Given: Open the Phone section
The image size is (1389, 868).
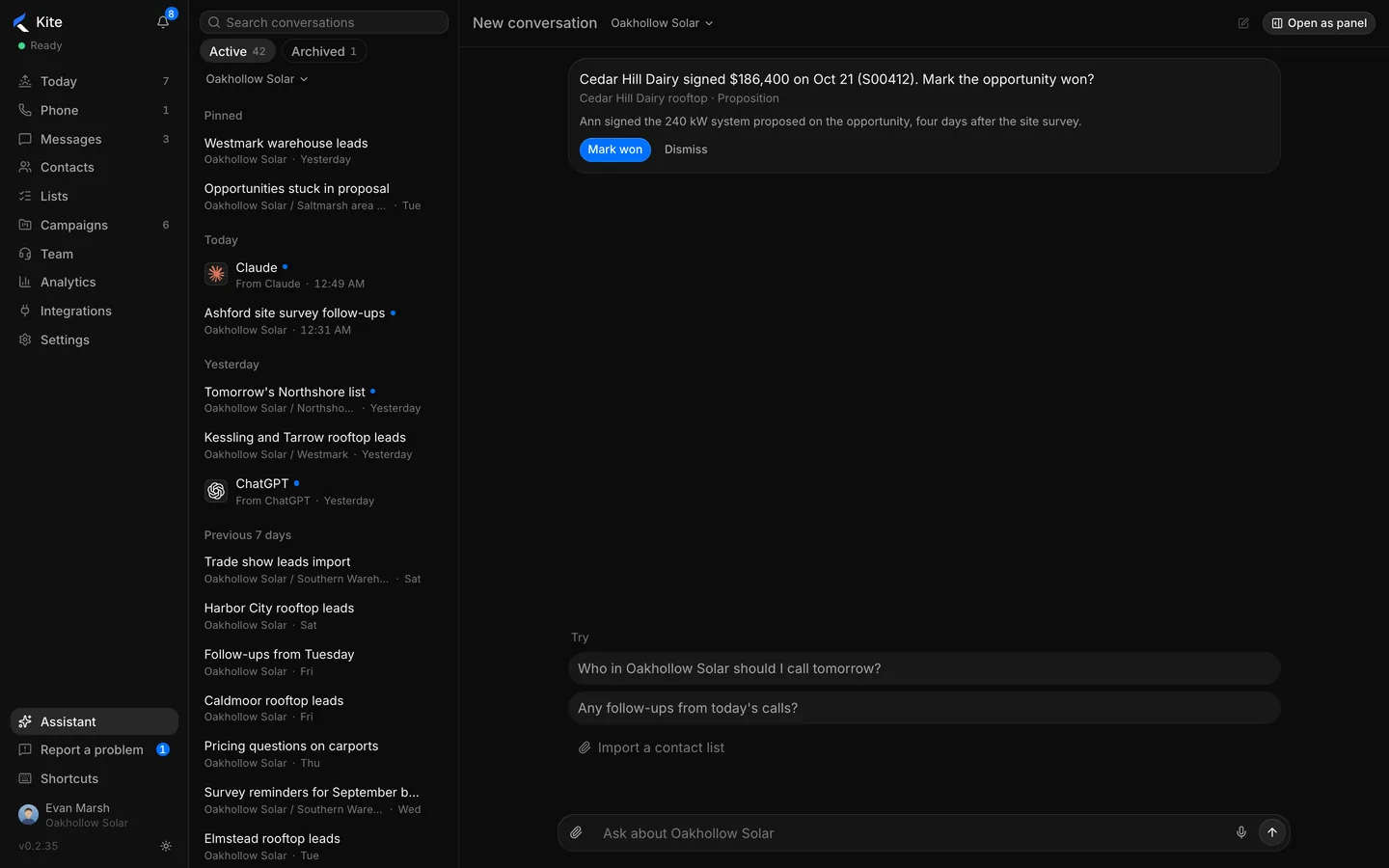Looking at the screenshot, I should pyautogui.click(x=94, y=111).
